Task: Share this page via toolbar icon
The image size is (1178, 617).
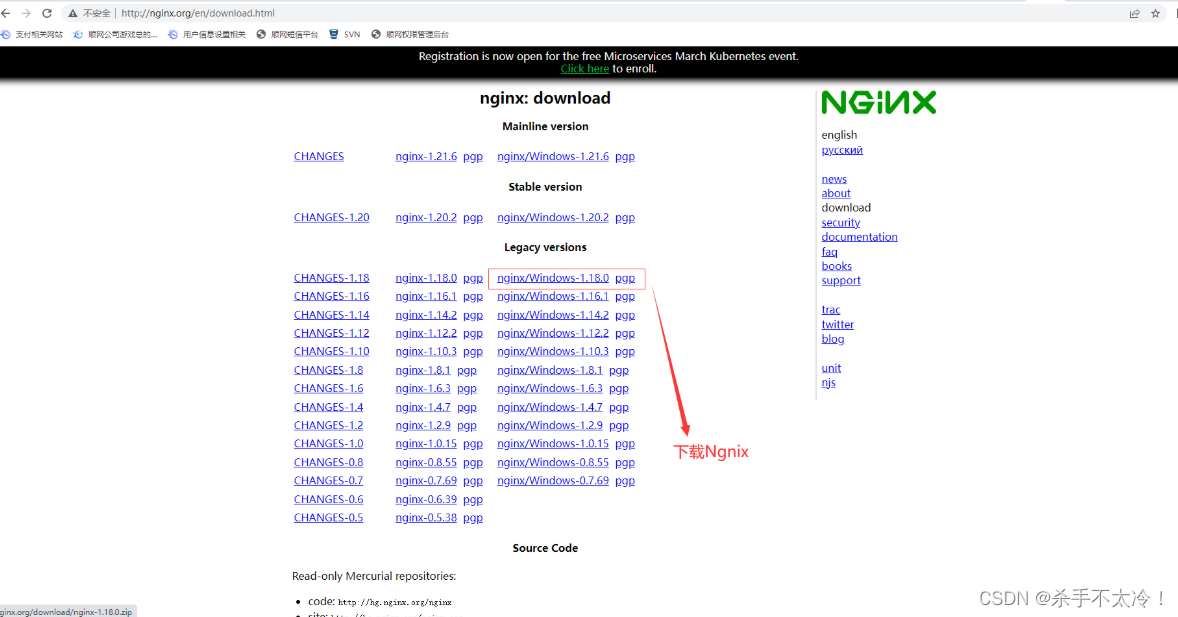Action: coord(1134,14)
